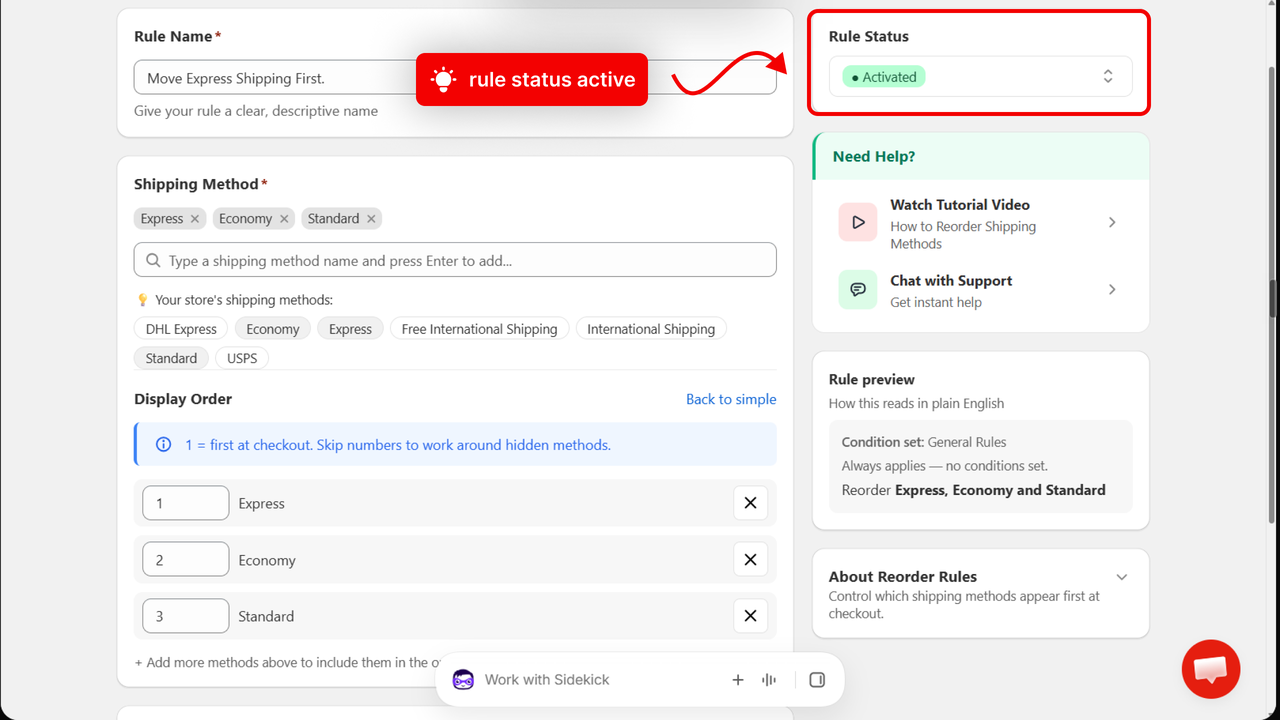The height and width of the screenshot is (720, 1280).
Task: Click the Back to simple link
Action: point(731,399)
